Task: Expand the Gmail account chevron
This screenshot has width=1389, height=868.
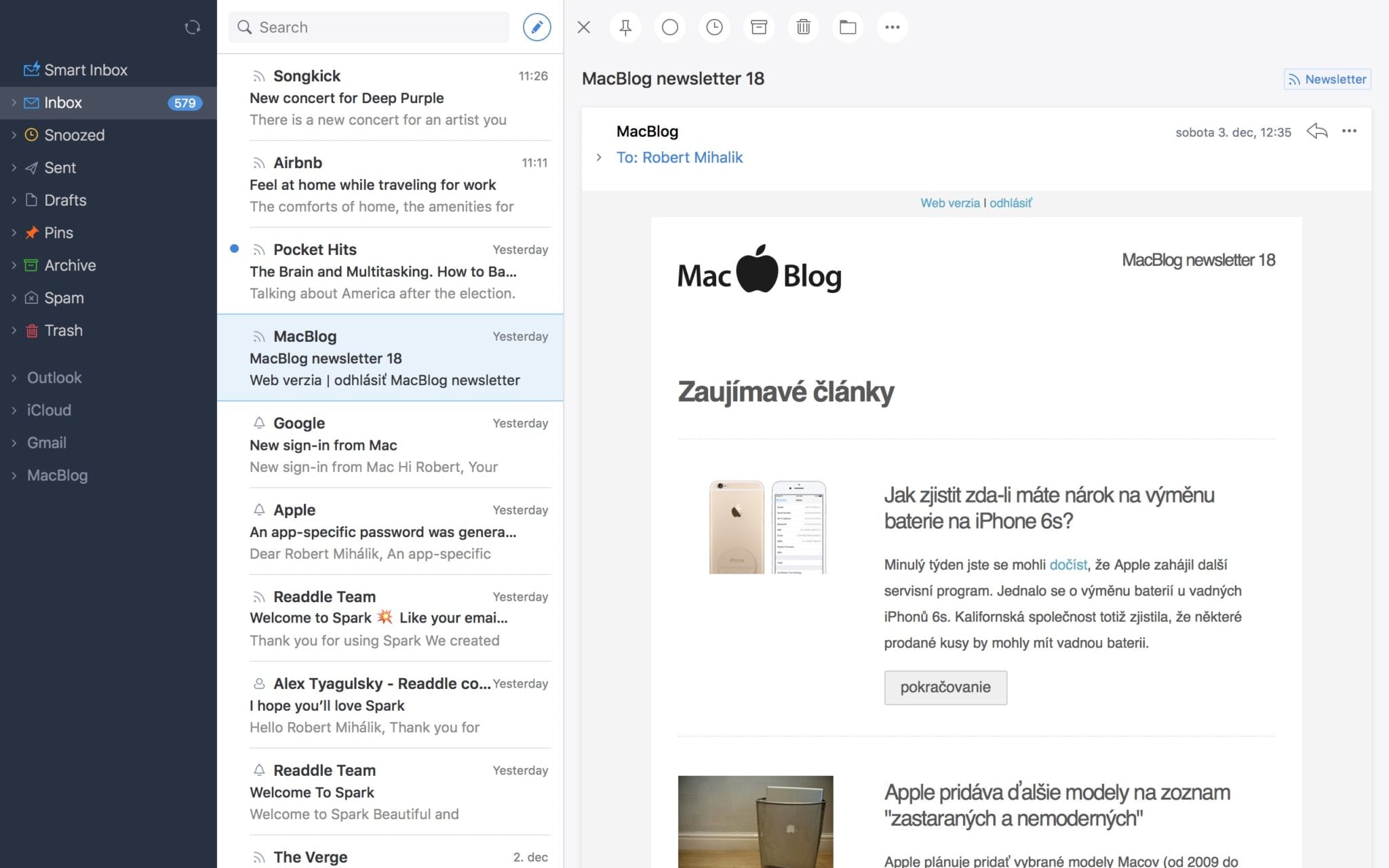Action: pyautogui.click(x=14, y=443)
